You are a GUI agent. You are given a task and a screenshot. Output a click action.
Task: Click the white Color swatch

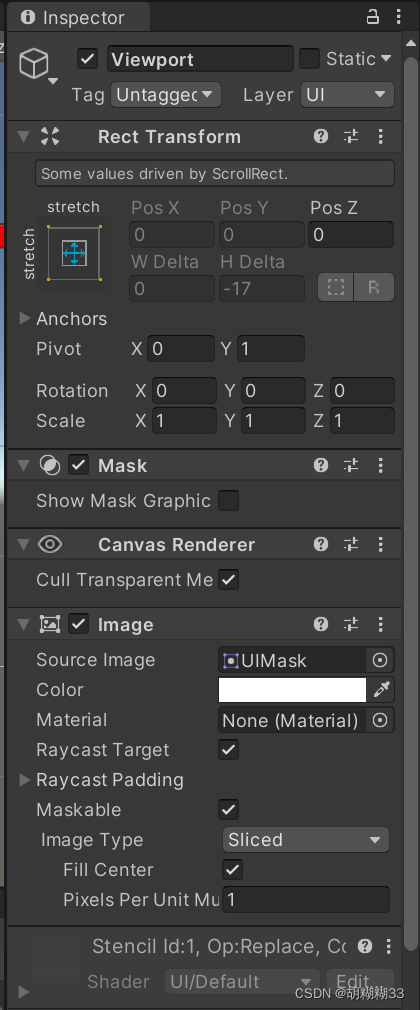tap(292, 690)
